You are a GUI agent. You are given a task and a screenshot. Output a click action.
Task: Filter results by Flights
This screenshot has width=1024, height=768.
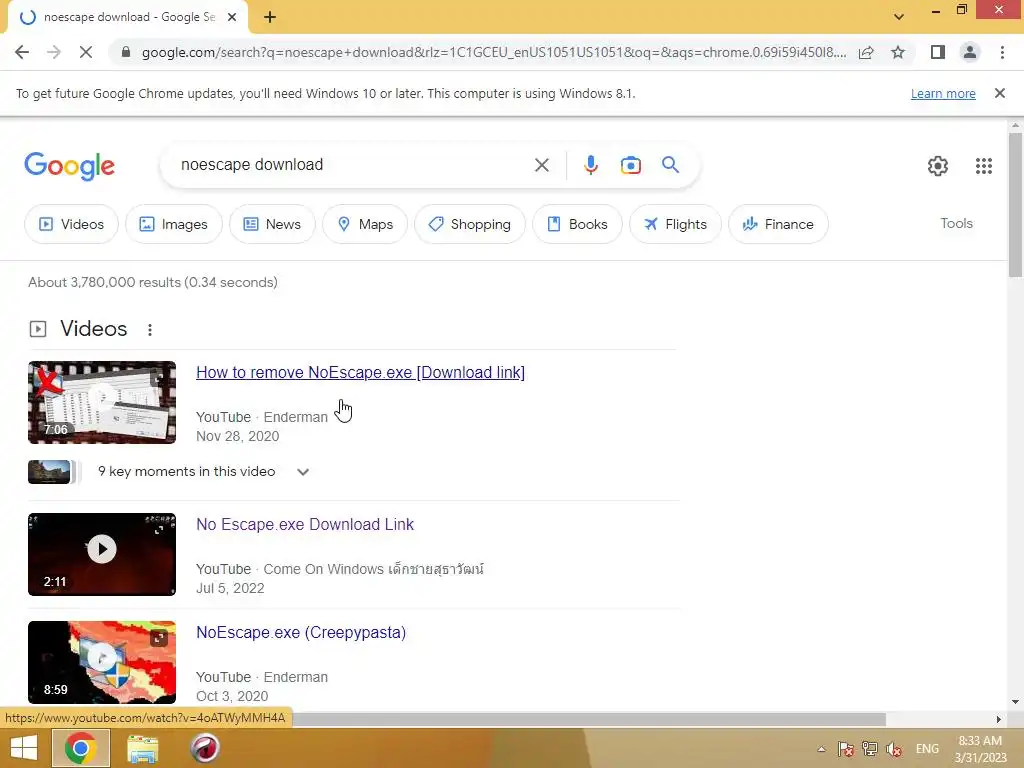[675, 224]
